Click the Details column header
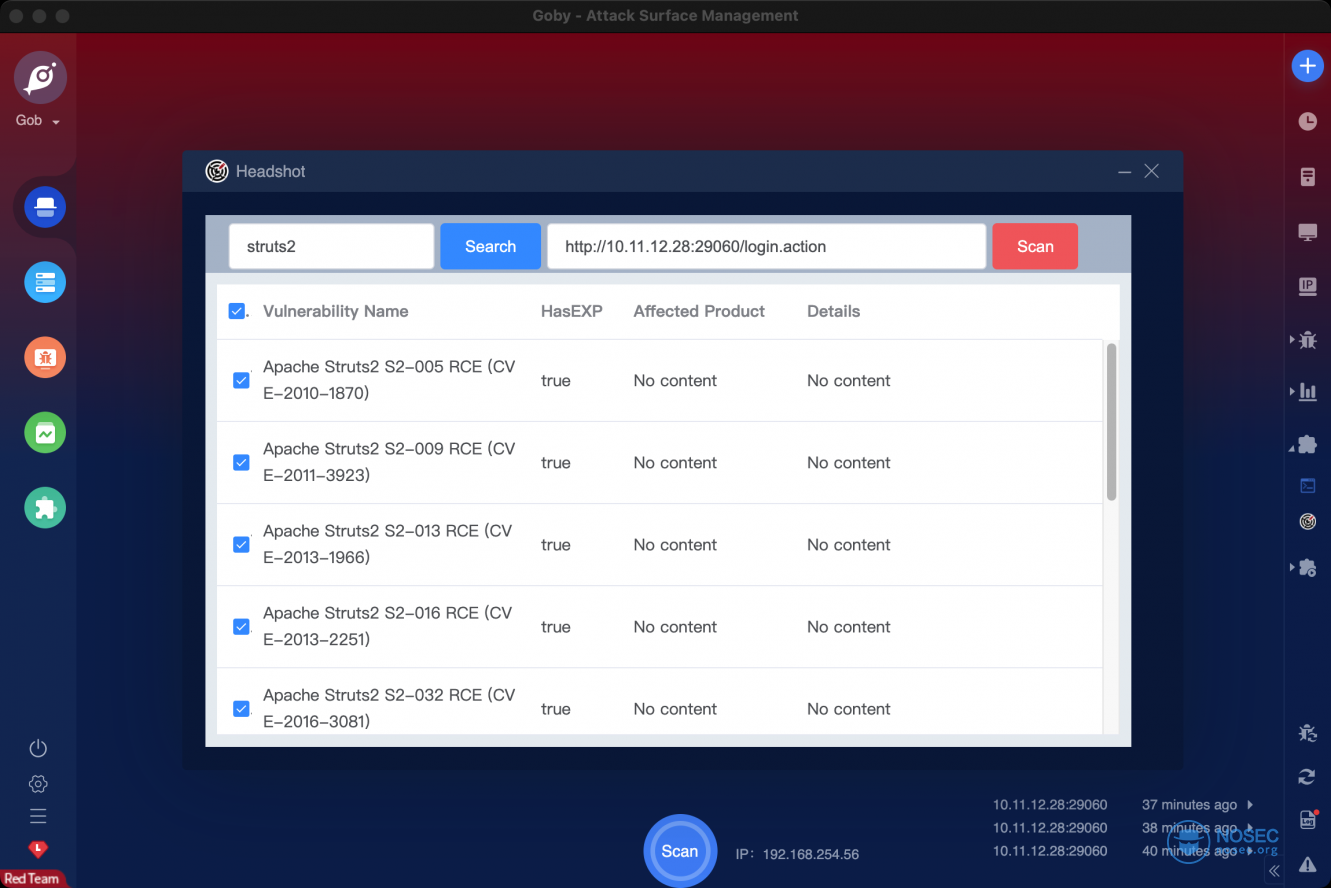Viewport: 1331px width, 888px height. point(833,311)
